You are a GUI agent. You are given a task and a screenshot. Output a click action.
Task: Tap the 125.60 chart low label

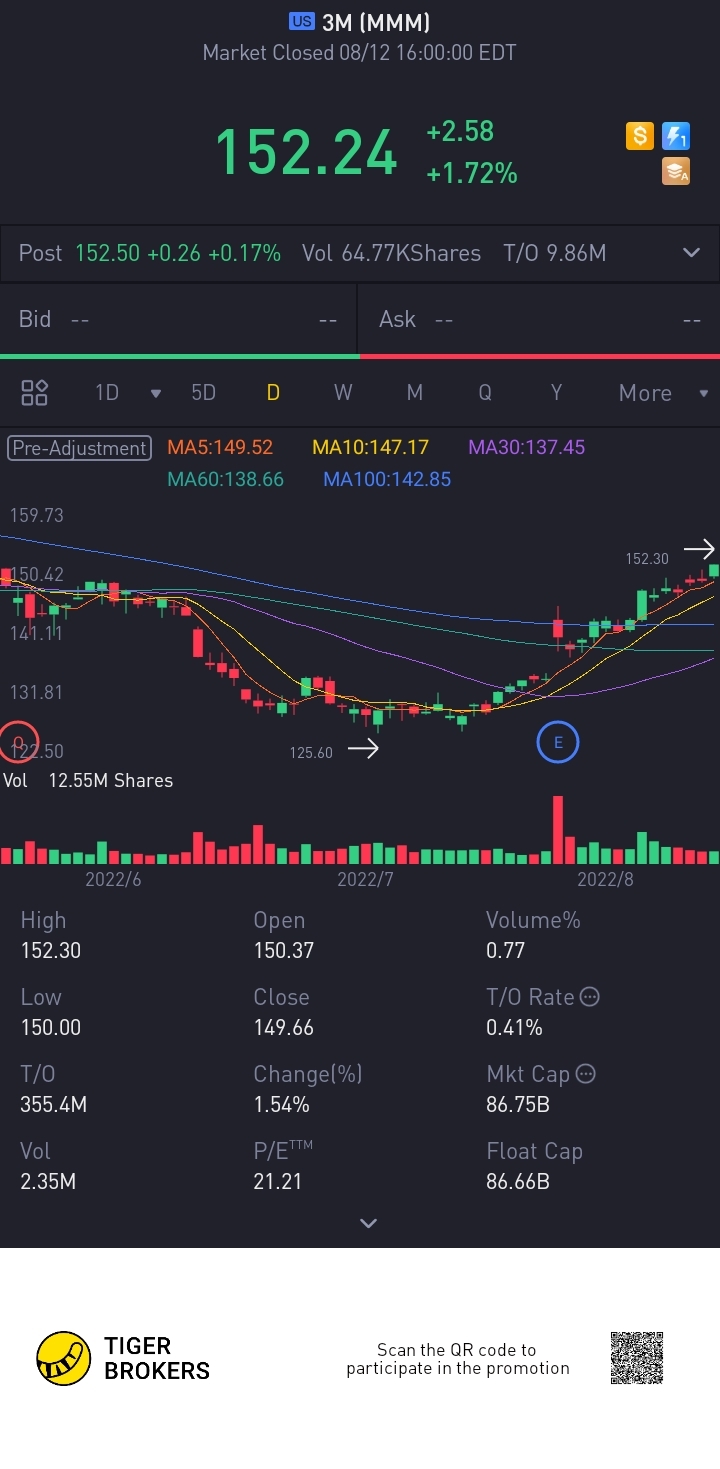[x=311, y=752]
